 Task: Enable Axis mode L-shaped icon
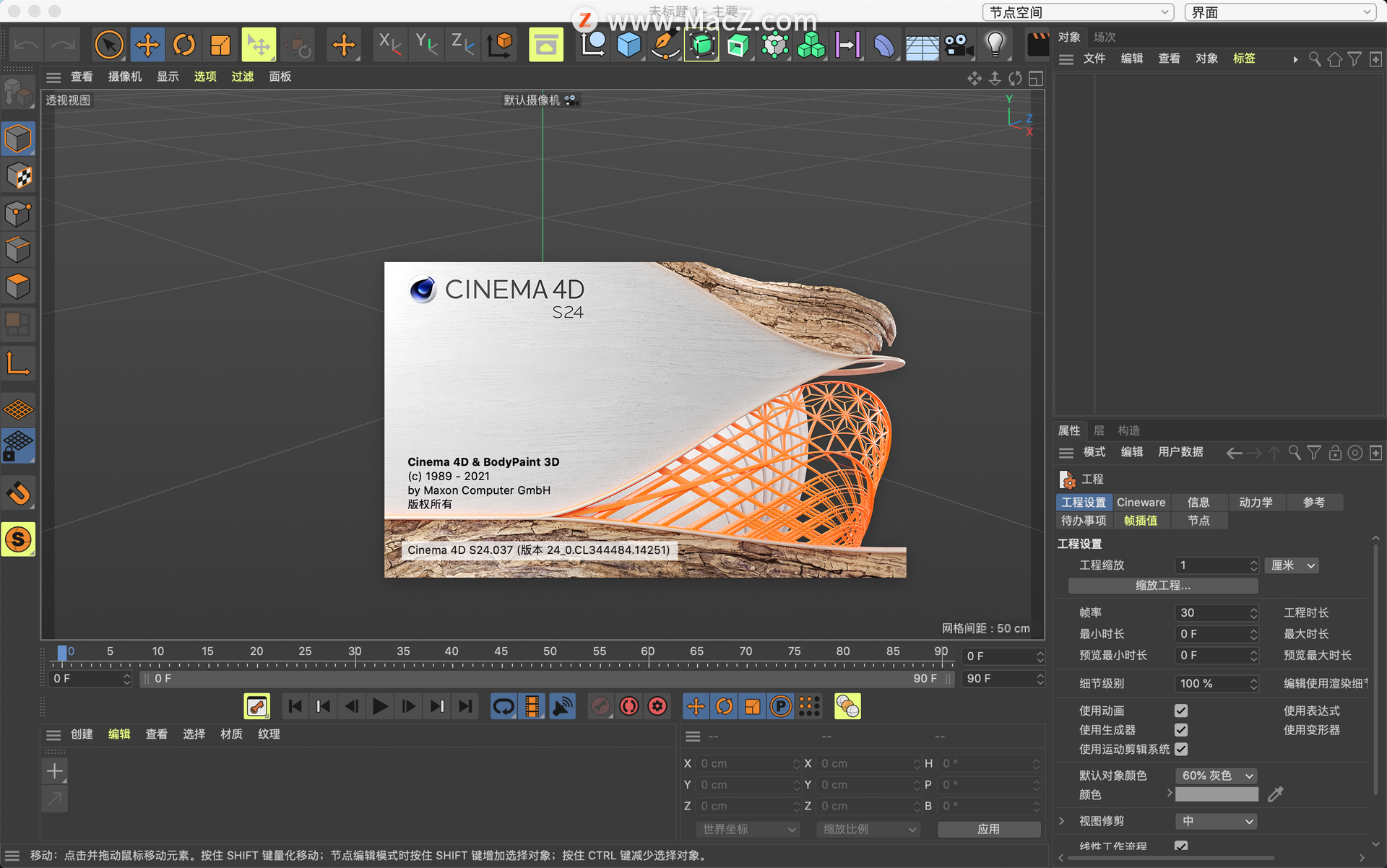(x=18, y=363)
